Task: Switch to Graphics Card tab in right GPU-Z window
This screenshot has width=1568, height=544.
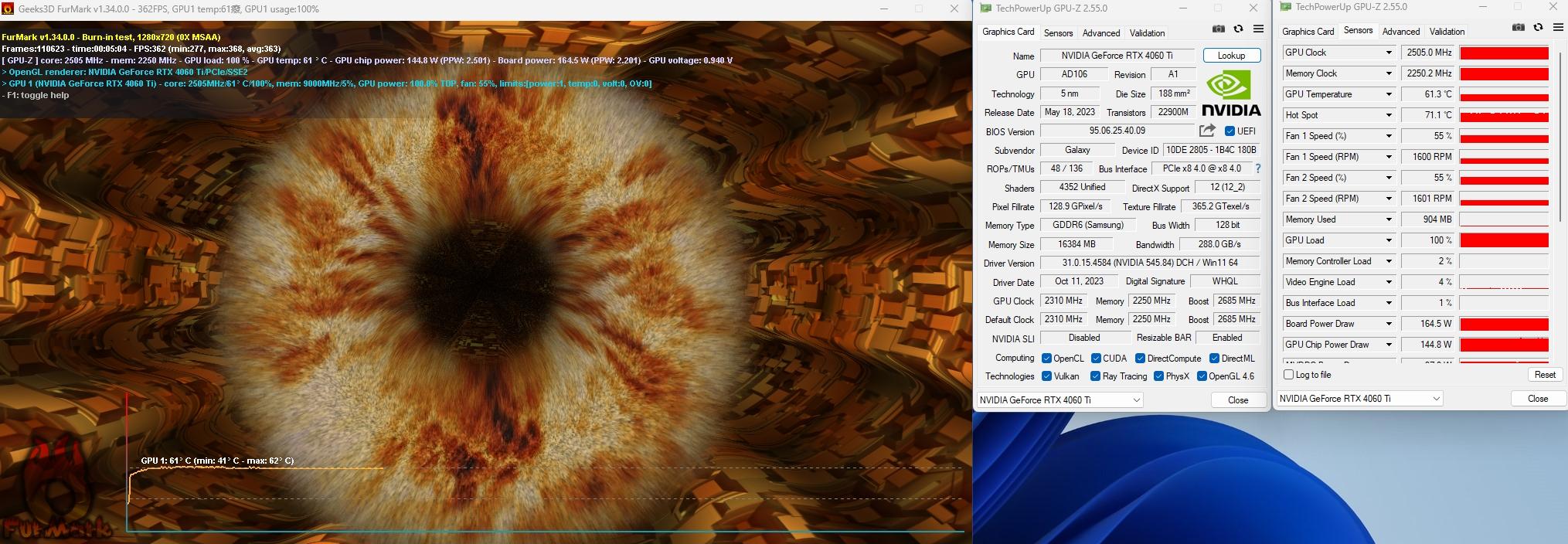Action: (1308, 32)
